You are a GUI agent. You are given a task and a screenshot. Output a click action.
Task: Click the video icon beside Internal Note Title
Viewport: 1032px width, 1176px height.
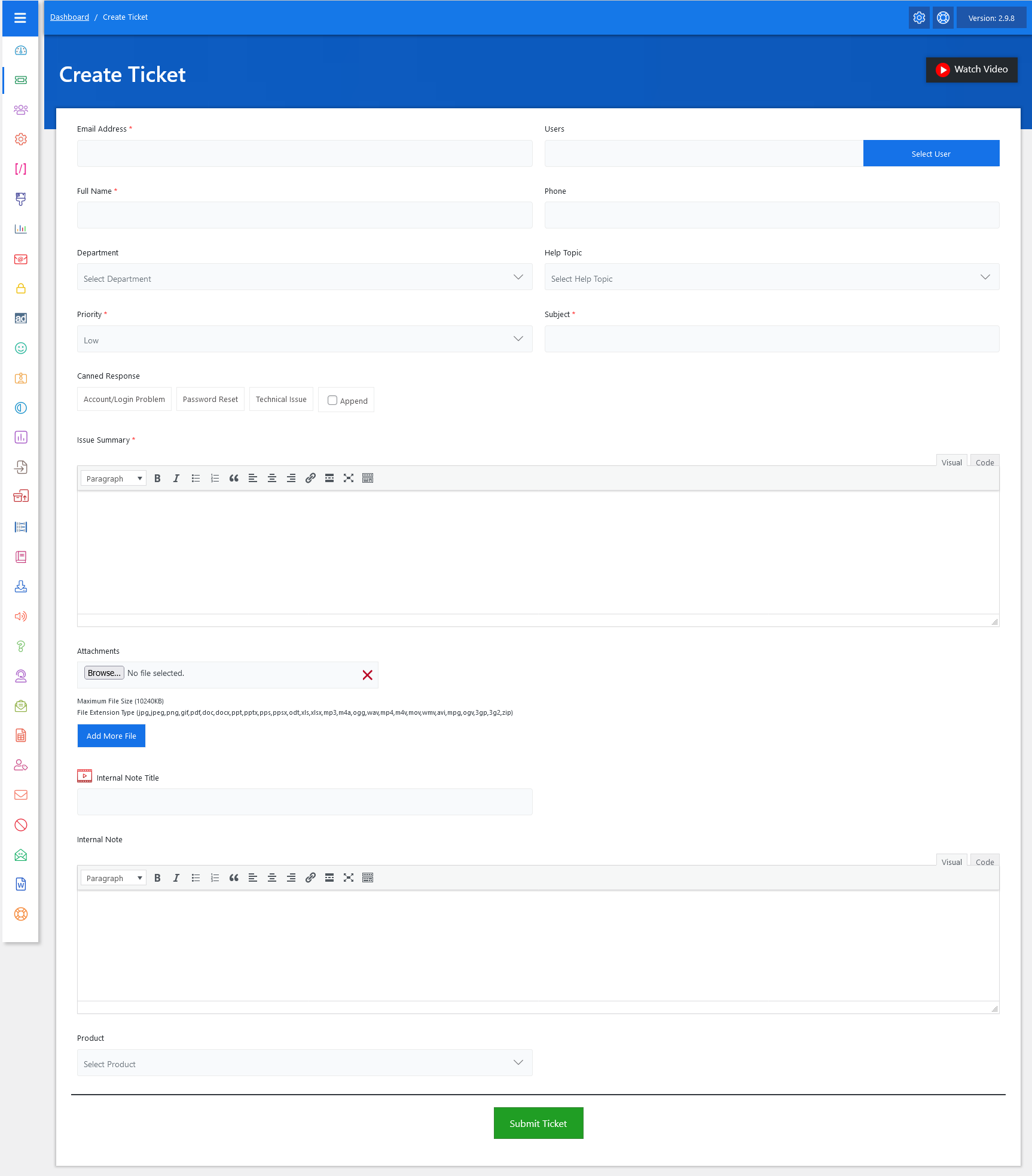pos(84,776)
